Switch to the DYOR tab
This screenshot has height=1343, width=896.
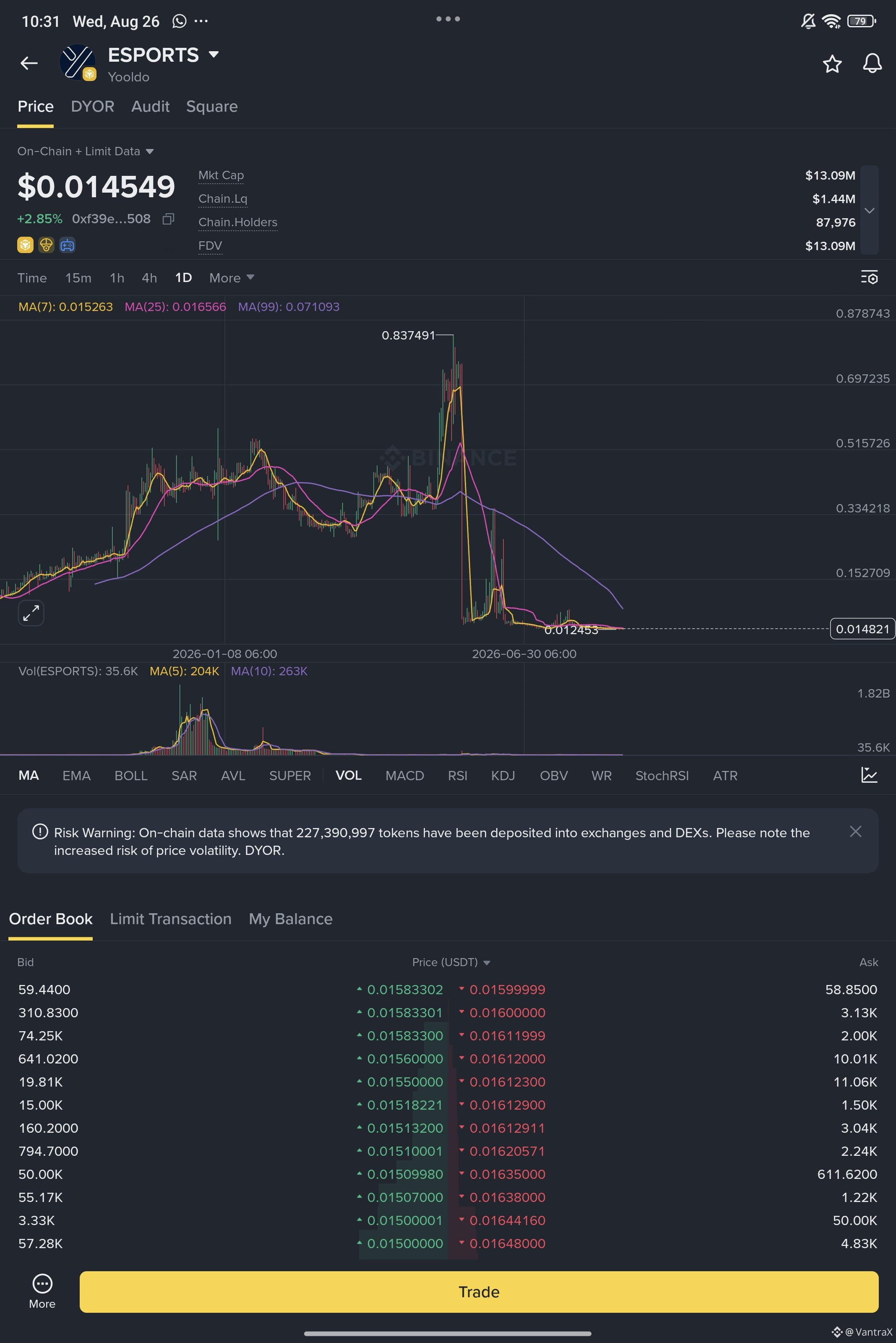click(93, 106)
